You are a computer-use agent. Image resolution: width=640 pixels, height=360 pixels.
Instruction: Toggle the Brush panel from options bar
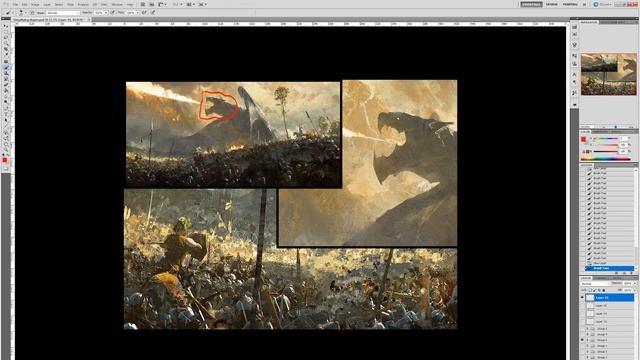(x=32, y=13)
